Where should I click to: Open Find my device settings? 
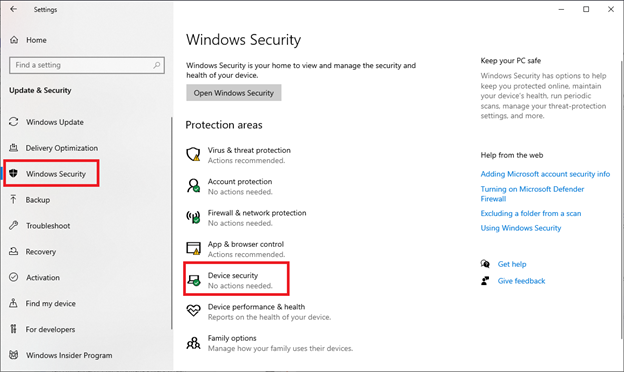pyautogui.click(x=51, y=304)
